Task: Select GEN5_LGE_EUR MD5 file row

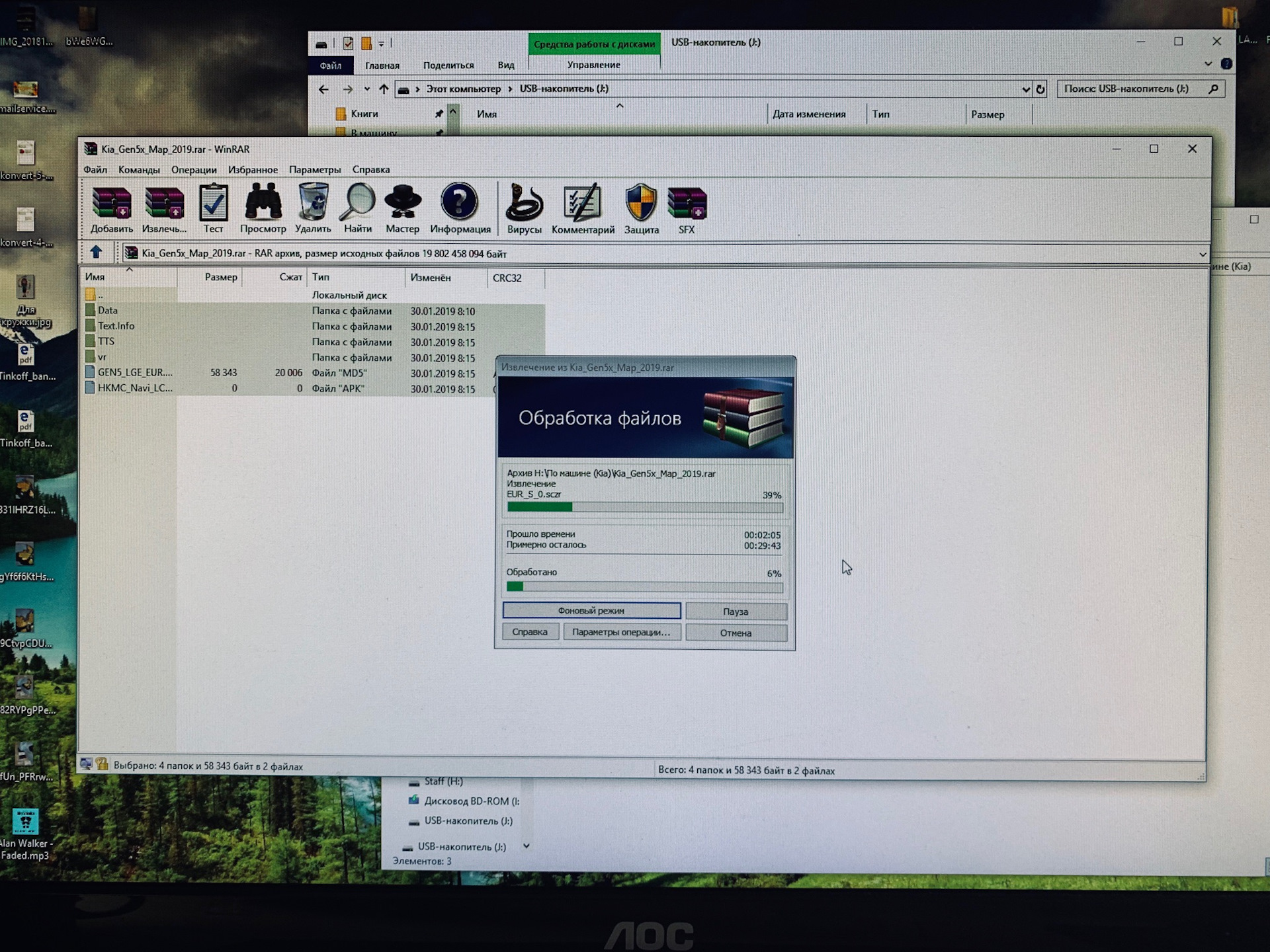Action: (314, 373)
